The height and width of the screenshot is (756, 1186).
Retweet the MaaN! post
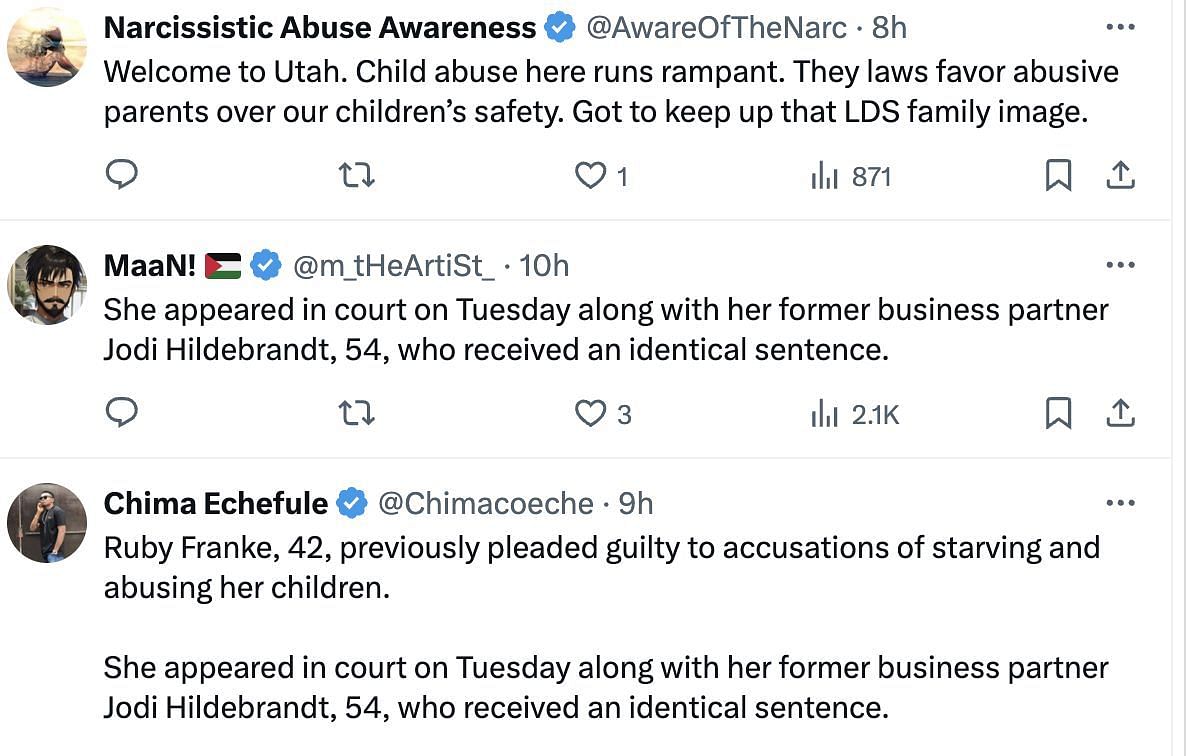pyautogui.click(x=356, y=414)
